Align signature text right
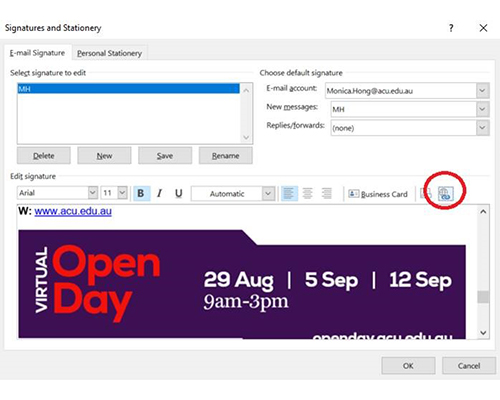Viewport: 500px width, 400px height. tap(326, 193)
